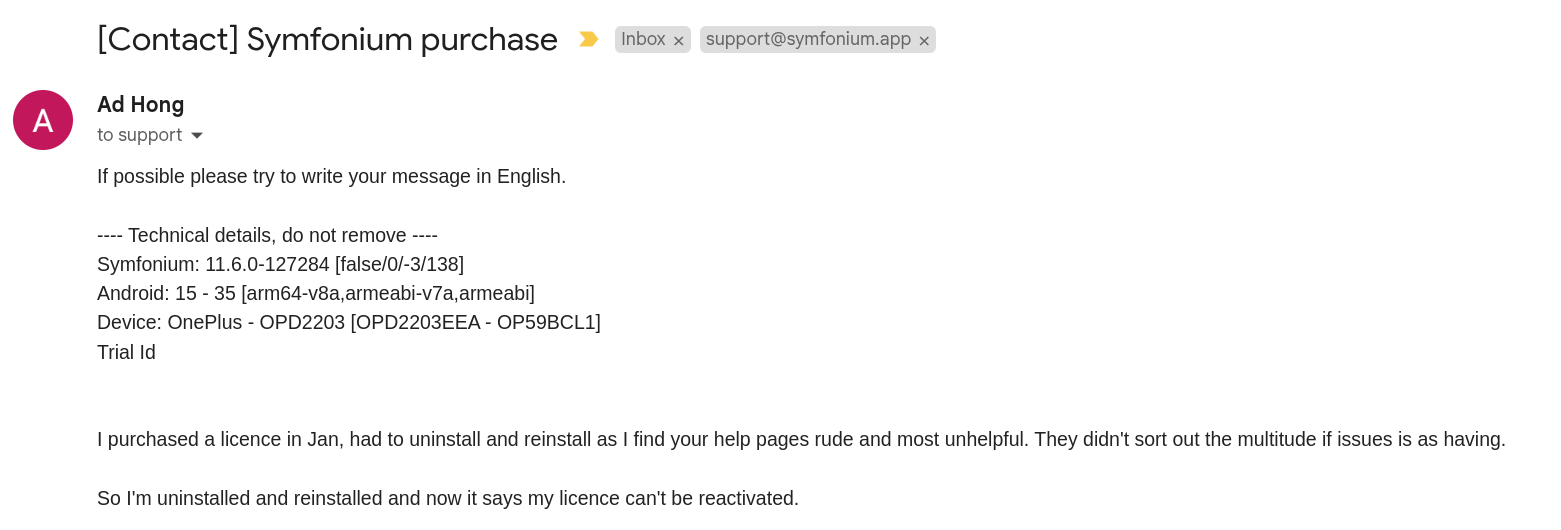The height and width of the screenshot is (530, 1561).
Task: Click the Trial Id line
Action: click(126, 352)
